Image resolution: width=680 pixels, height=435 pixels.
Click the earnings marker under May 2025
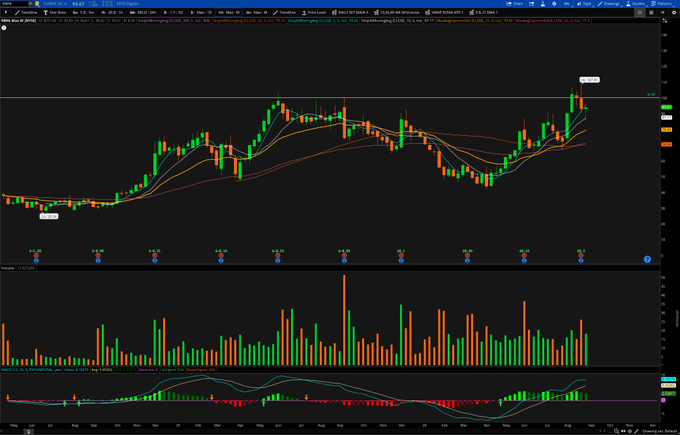278,256
